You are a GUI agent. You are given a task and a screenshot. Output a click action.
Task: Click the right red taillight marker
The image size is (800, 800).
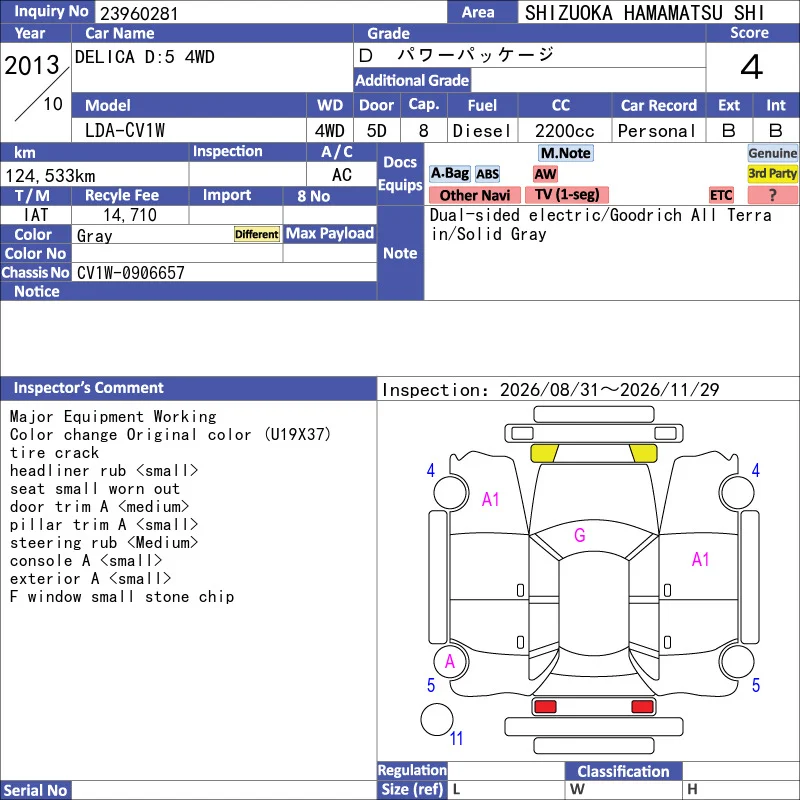click(642, 707)
